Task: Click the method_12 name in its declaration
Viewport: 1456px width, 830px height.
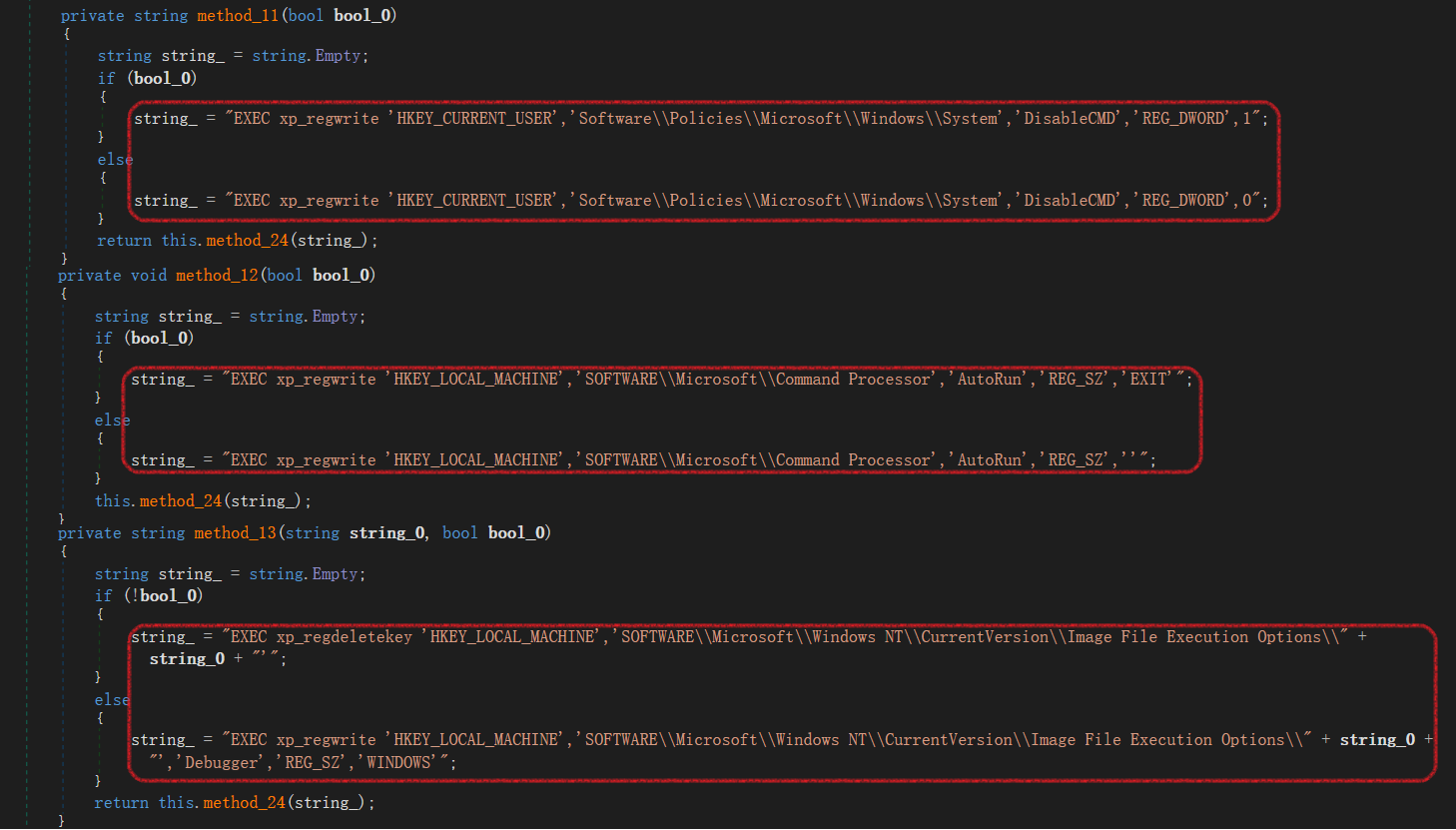Action: 217,276
